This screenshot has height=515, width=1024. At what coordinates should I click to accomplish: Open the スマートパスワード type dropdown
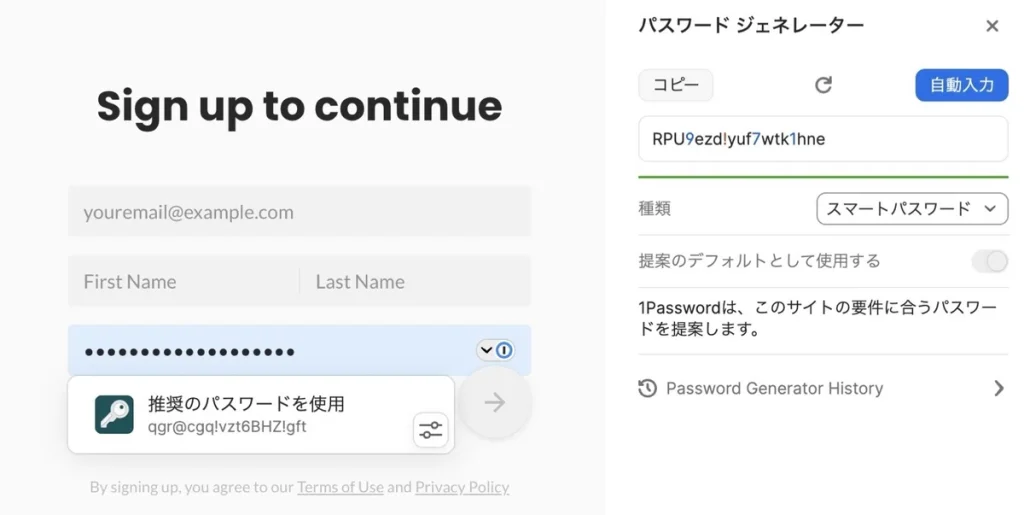coord(912,209)
